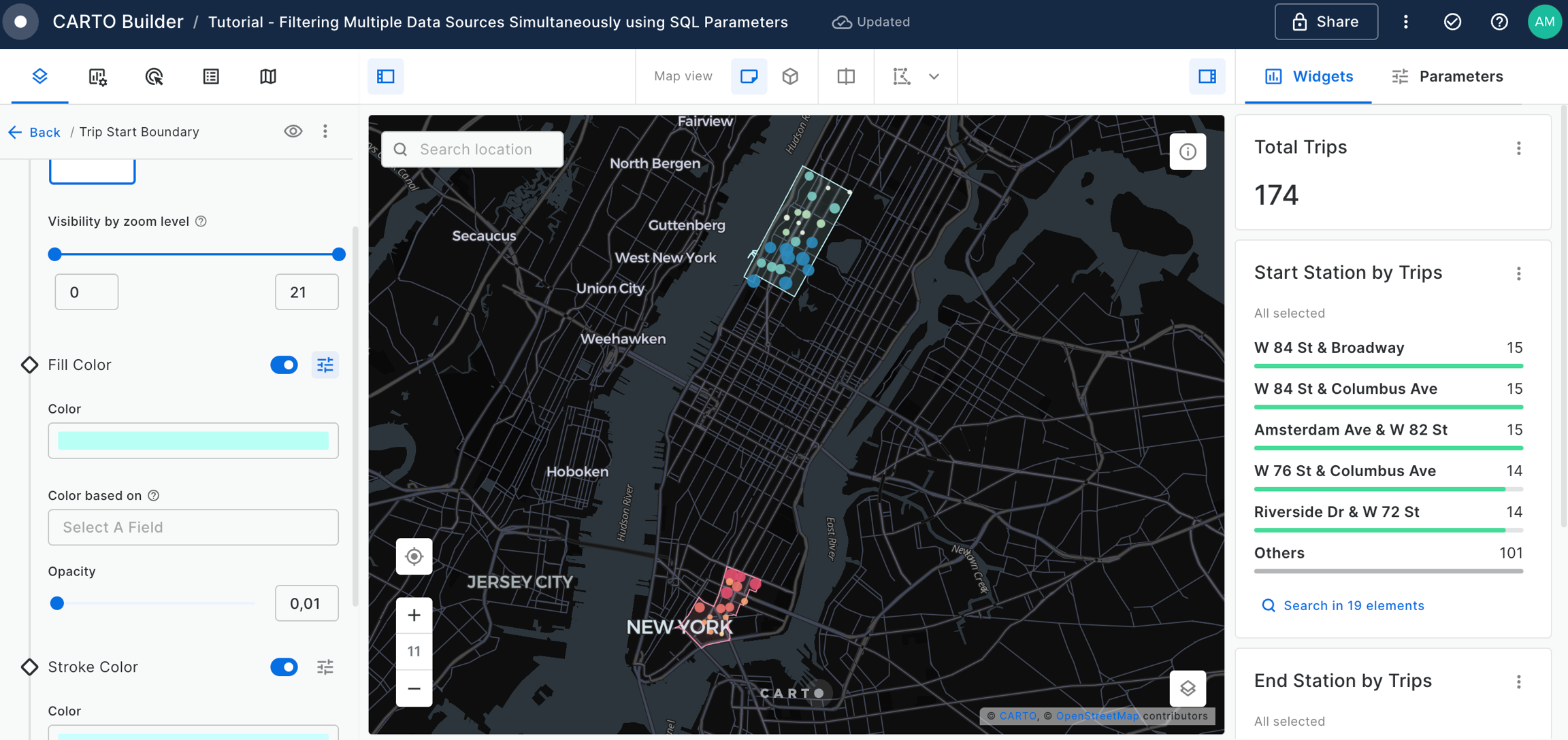
Task: Disable the Stroke Color toggle
Action: [284, 667]
